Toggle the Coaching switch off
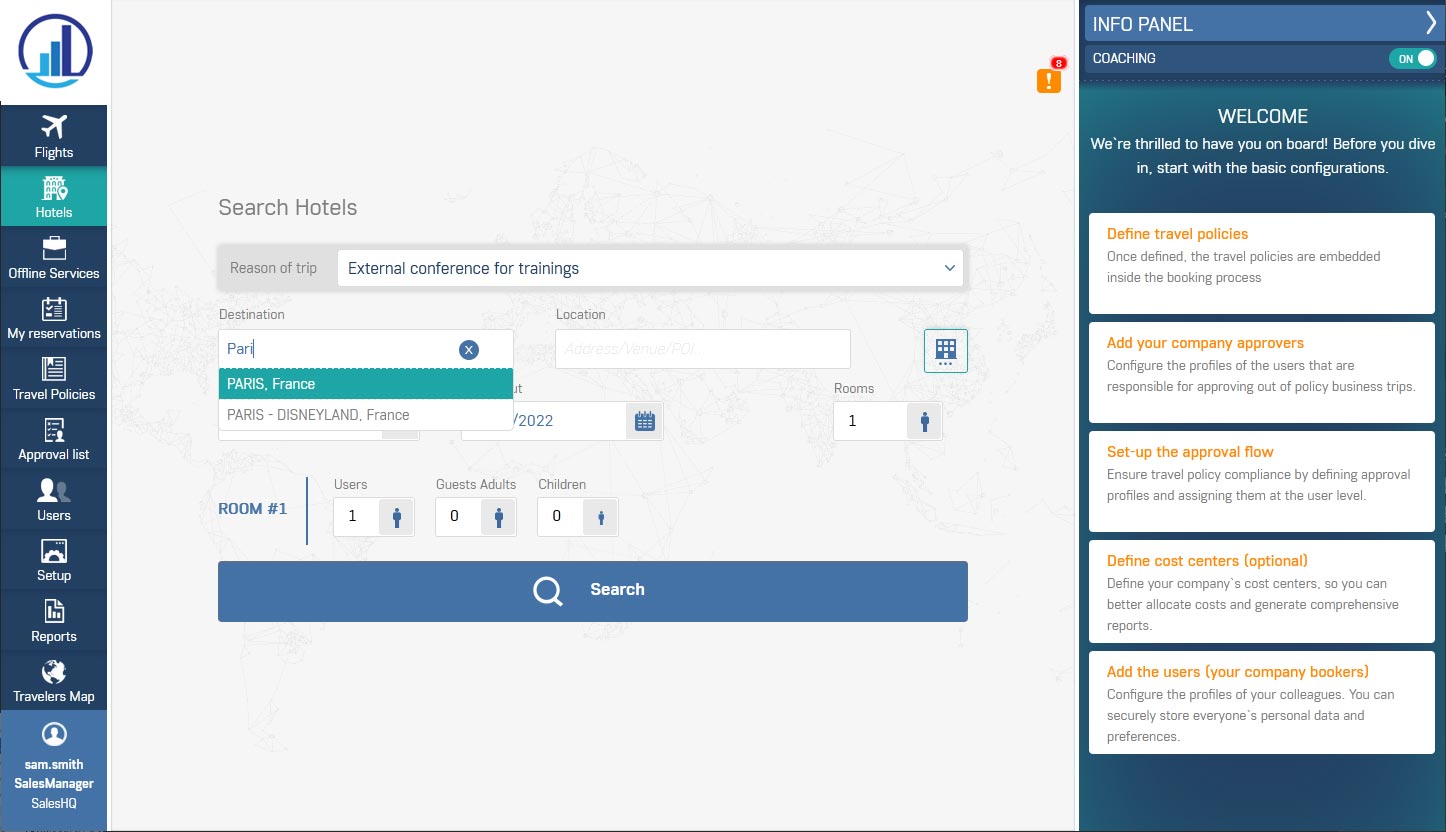Image resolution: width=1446 pixels, height=832 pixels. coord(1411,59)
